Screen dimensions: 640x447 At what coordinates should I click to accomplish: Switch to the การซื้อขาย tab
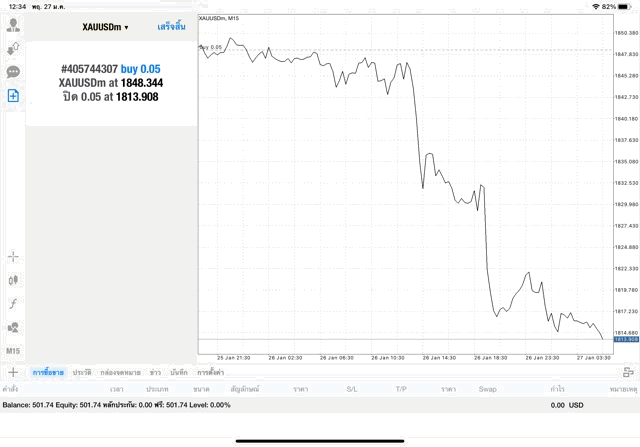point(48,372)
